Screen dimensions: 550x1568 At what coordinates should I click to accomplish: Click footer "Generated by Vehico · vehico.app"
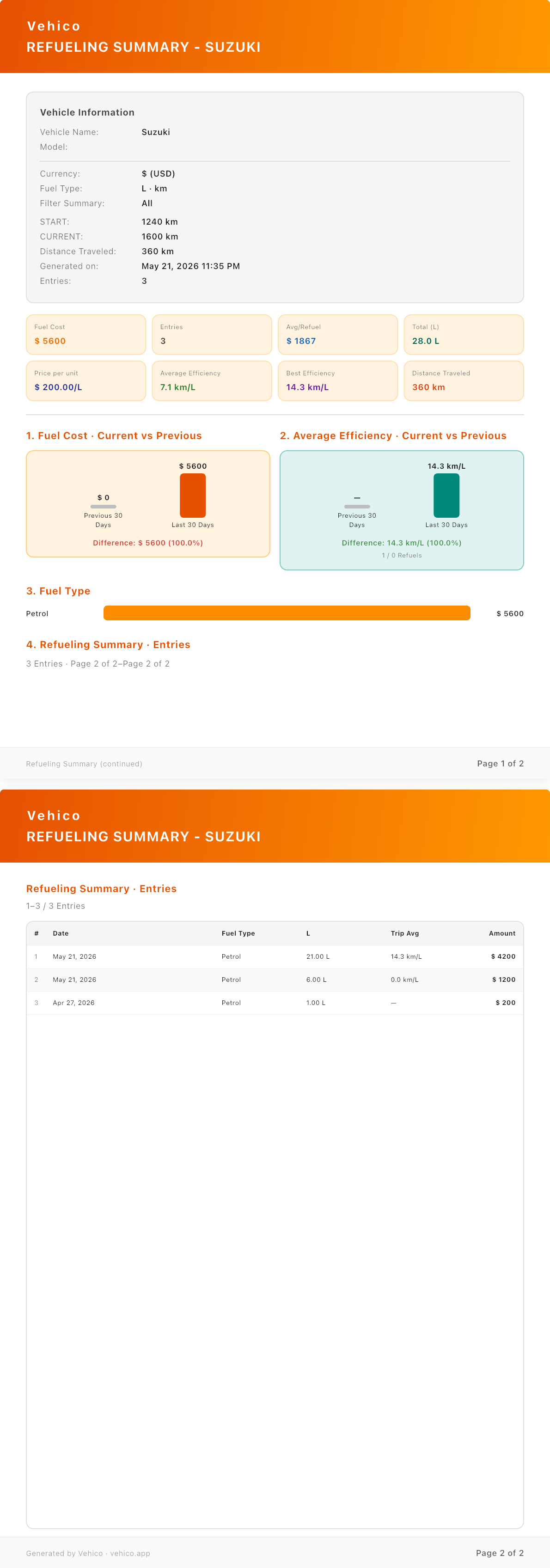click(x=88, y=1553)
